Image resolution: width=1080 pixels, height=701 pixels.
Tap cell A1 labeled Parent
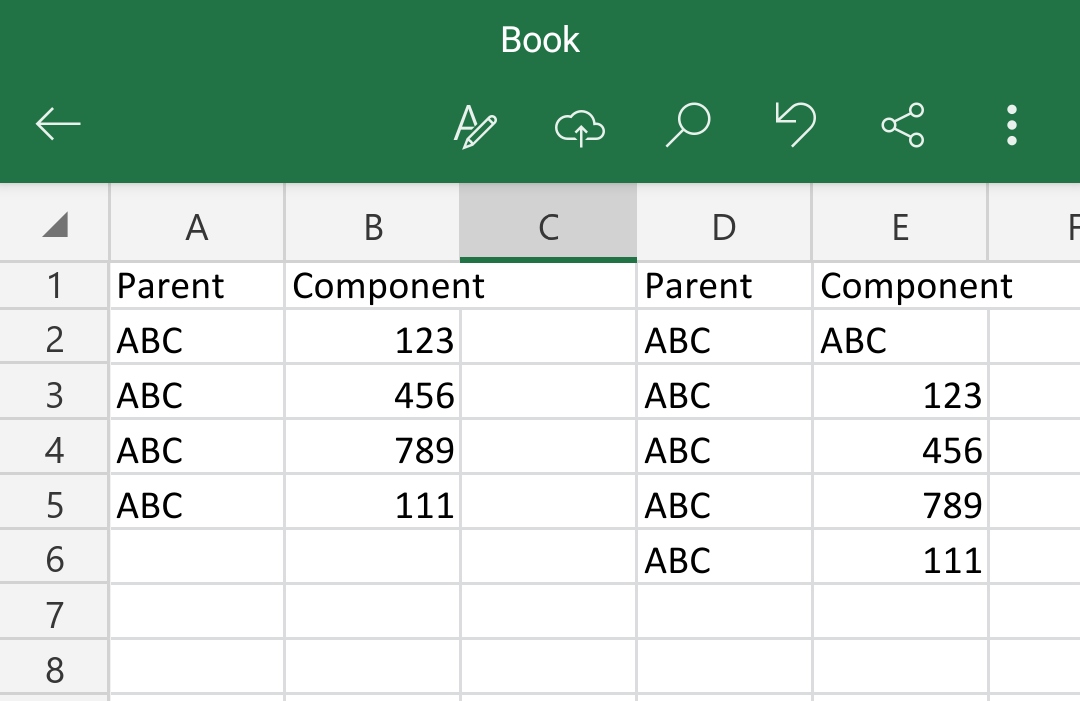pos(197,285)
